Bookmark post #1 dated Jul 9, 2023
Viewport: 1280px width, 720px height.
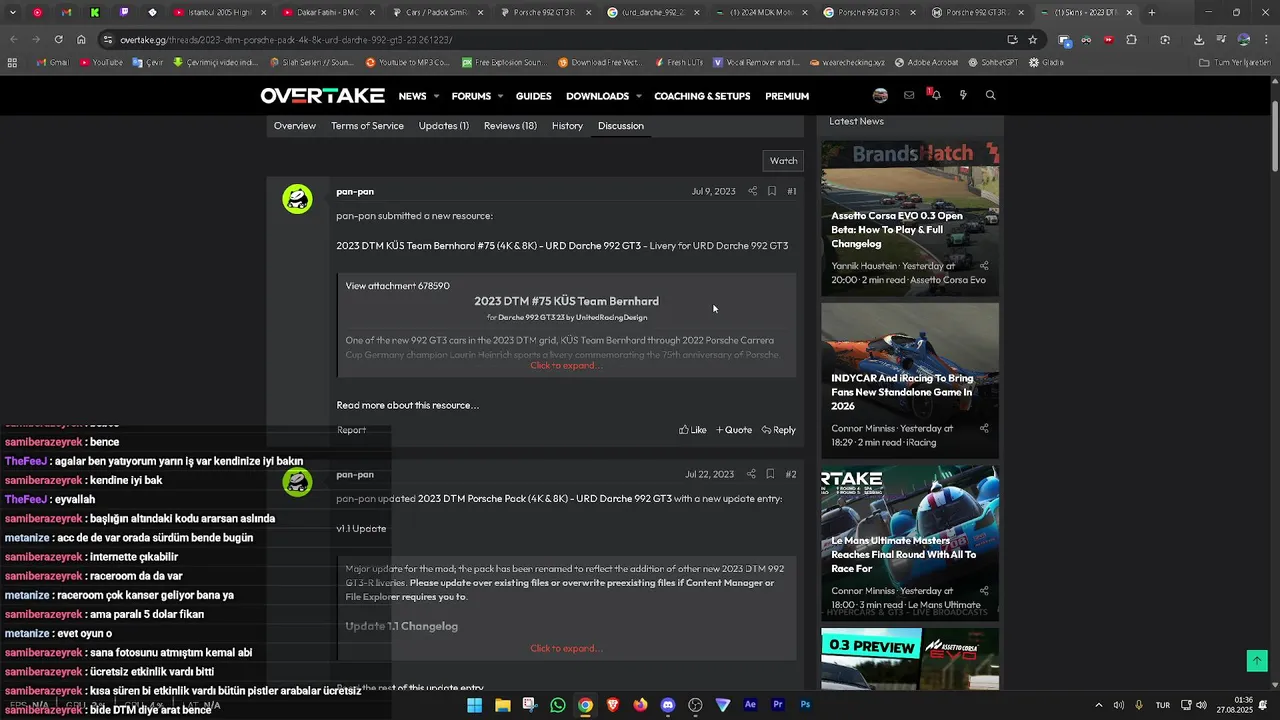click(772, 191)
